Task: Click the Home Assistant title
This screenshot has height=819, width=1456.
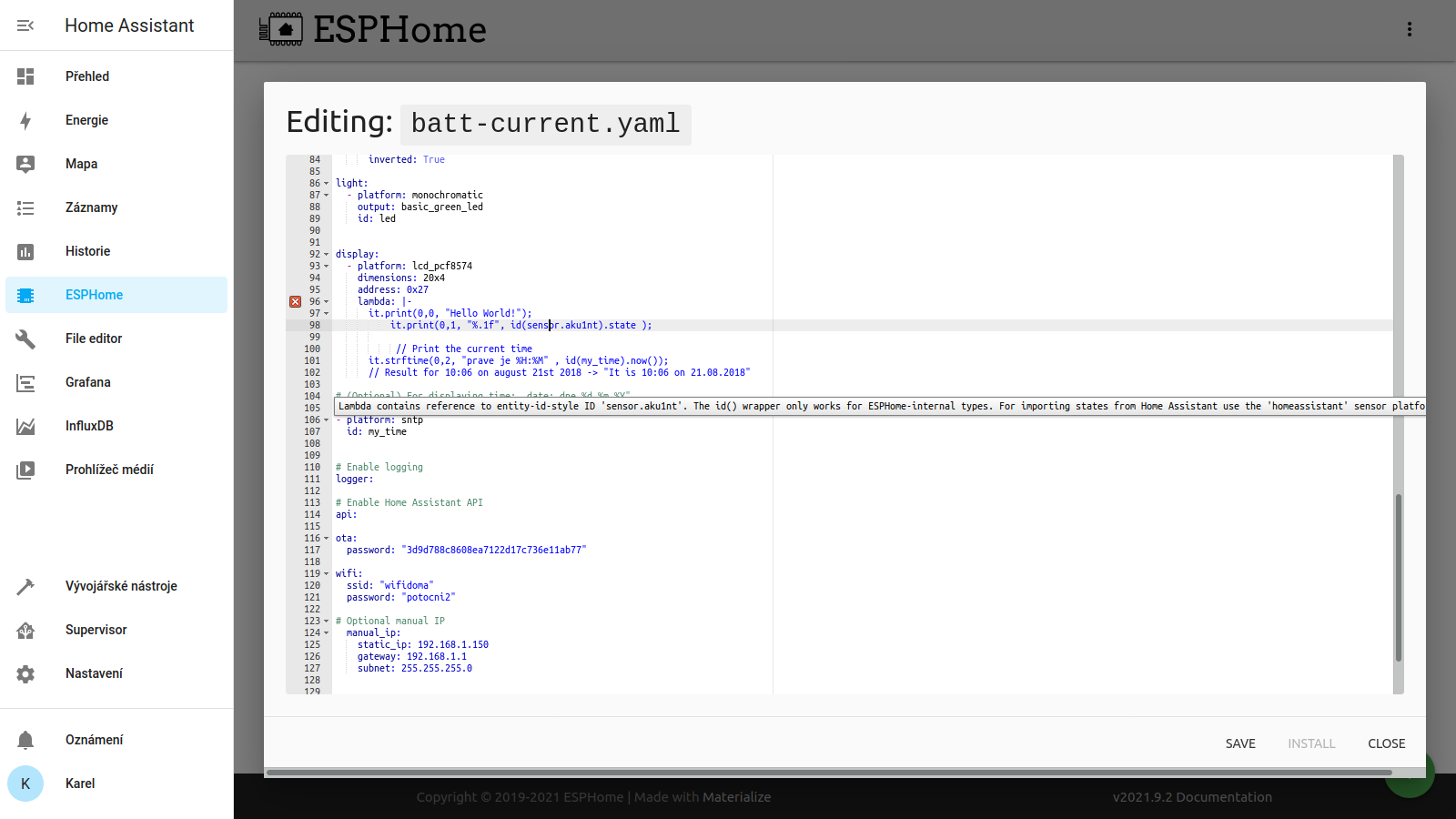Action: [x=129, y=25]
